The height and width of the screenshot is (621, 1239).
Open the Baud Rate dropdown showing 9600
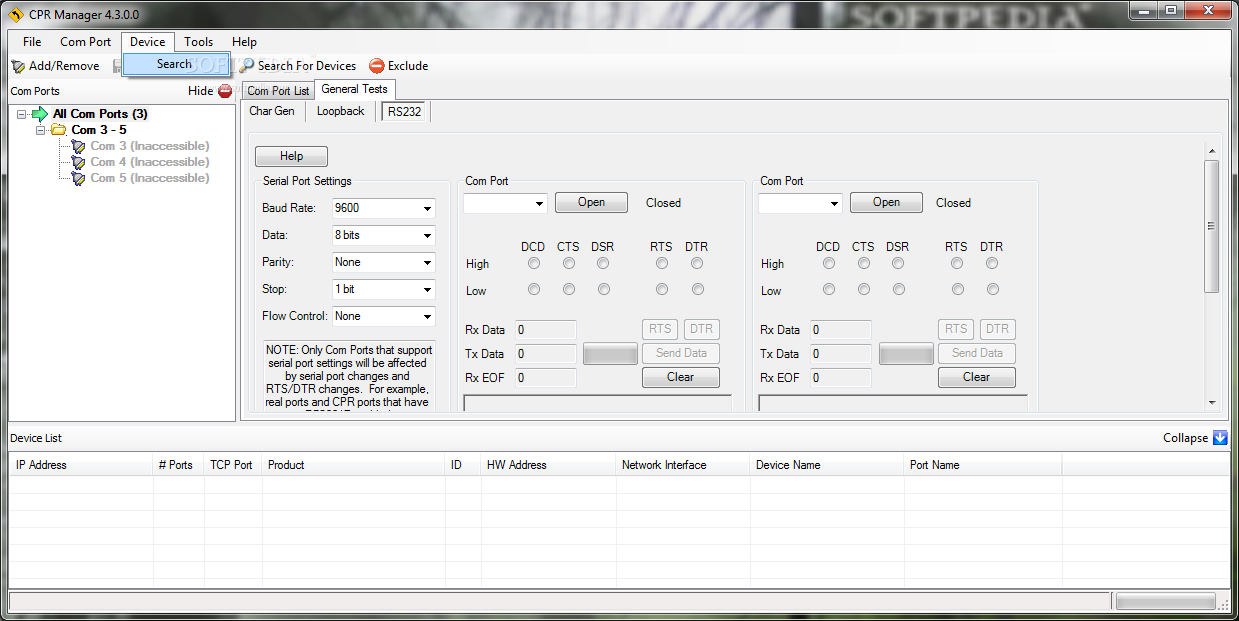click(384, 208)
